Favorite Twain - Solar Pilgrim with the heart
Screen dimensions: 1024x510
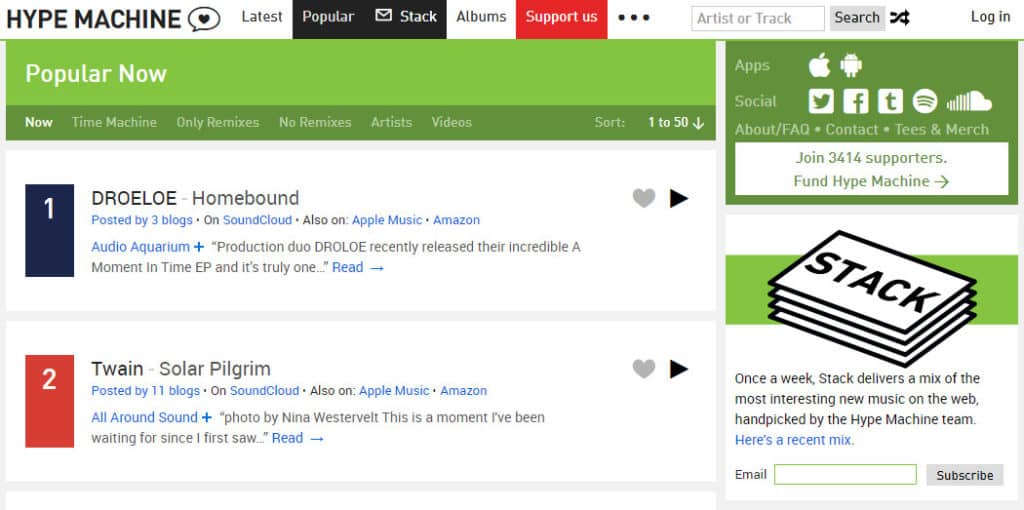coord(643,369)
